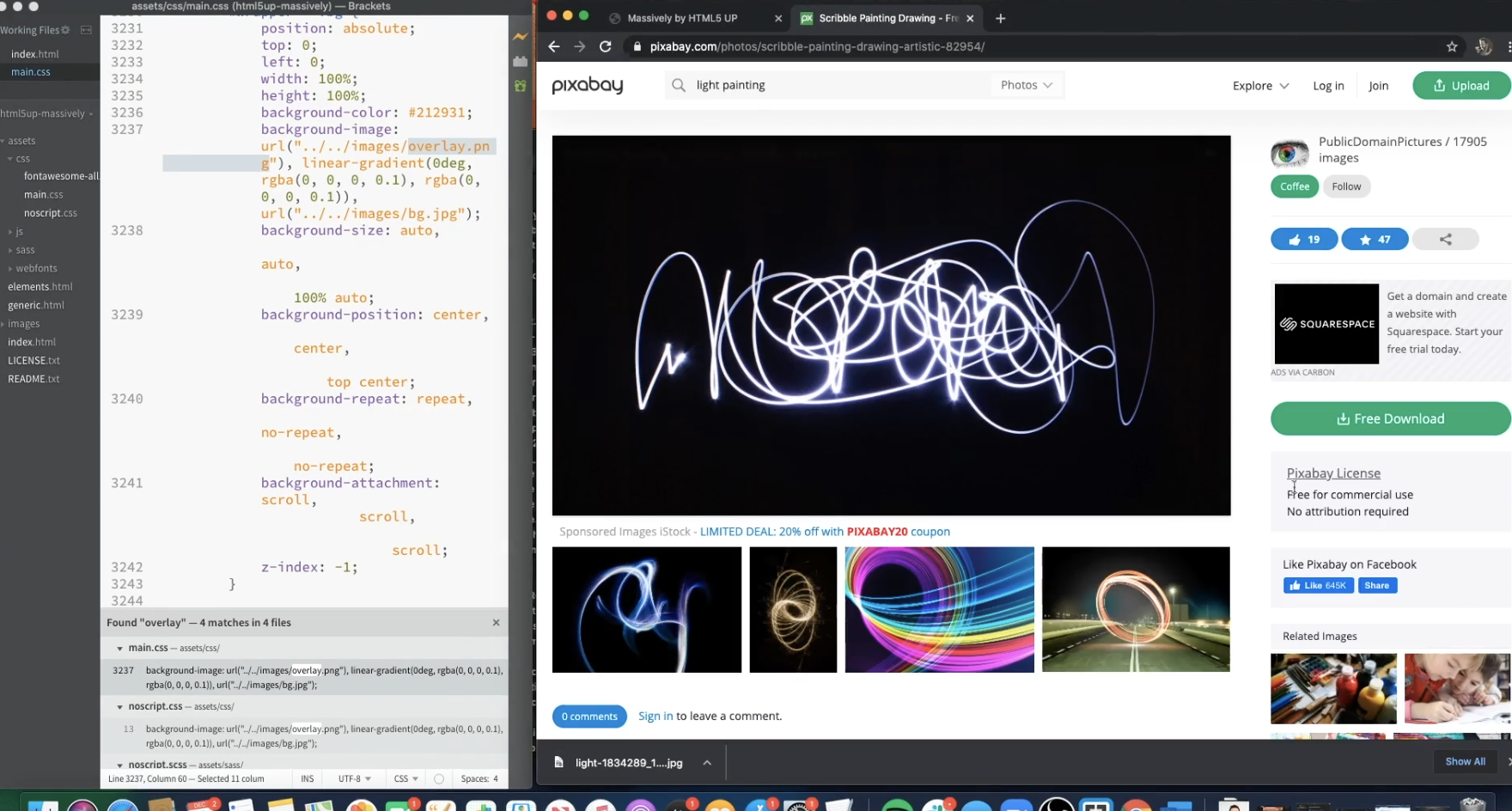Open CSS language mode dropdown

pos(405,778)
